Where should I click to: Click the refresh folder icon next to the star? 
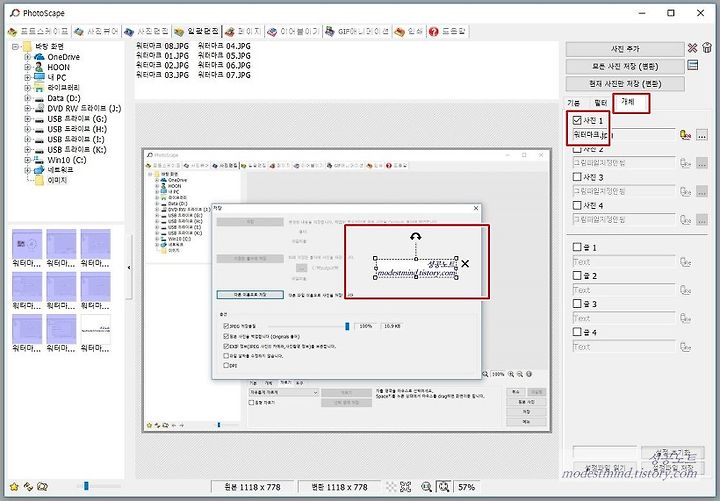click(x=28, y=486)
